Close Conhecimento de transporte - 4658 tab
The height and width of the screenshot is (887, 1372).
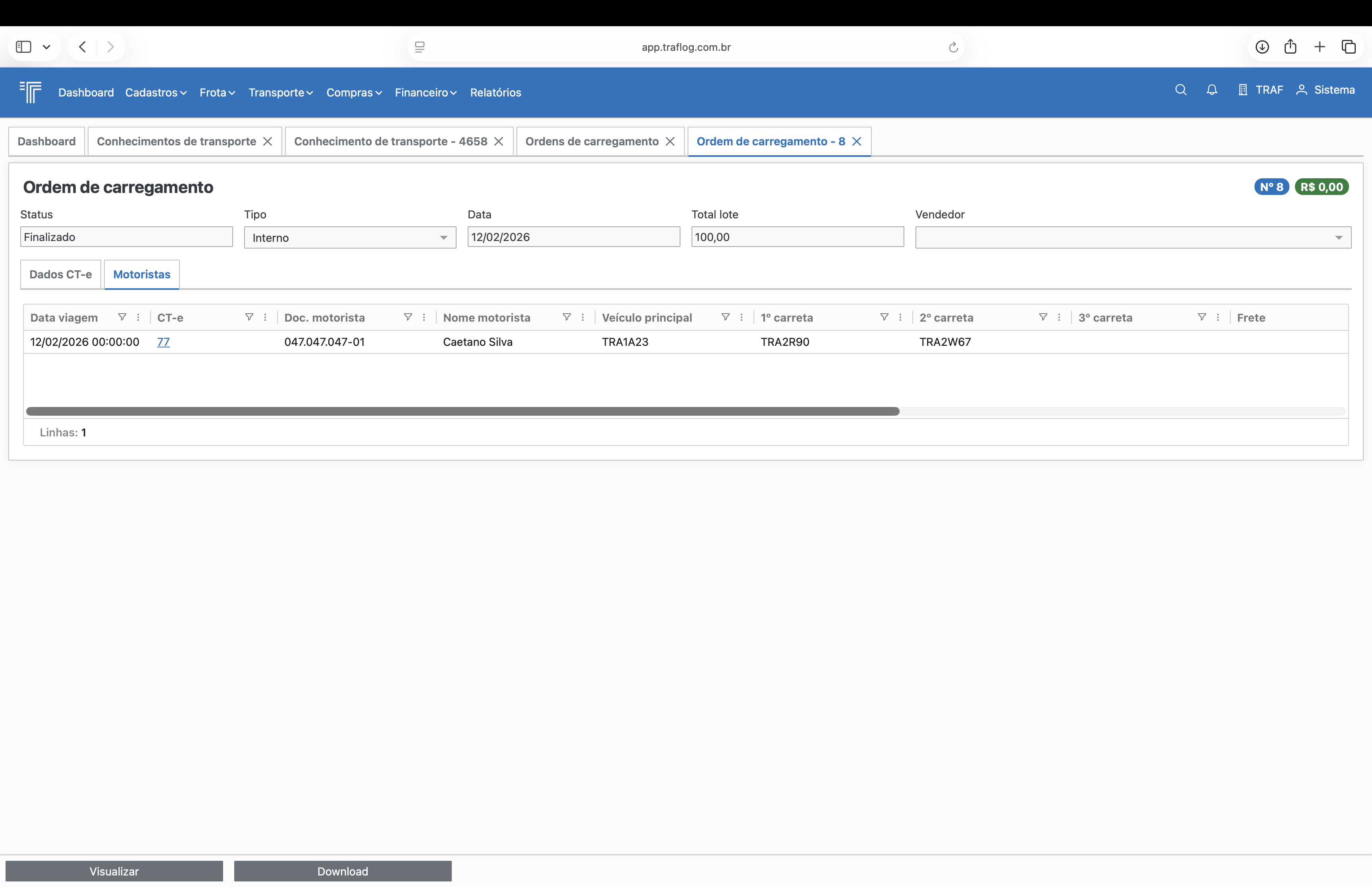pos(499,141)
